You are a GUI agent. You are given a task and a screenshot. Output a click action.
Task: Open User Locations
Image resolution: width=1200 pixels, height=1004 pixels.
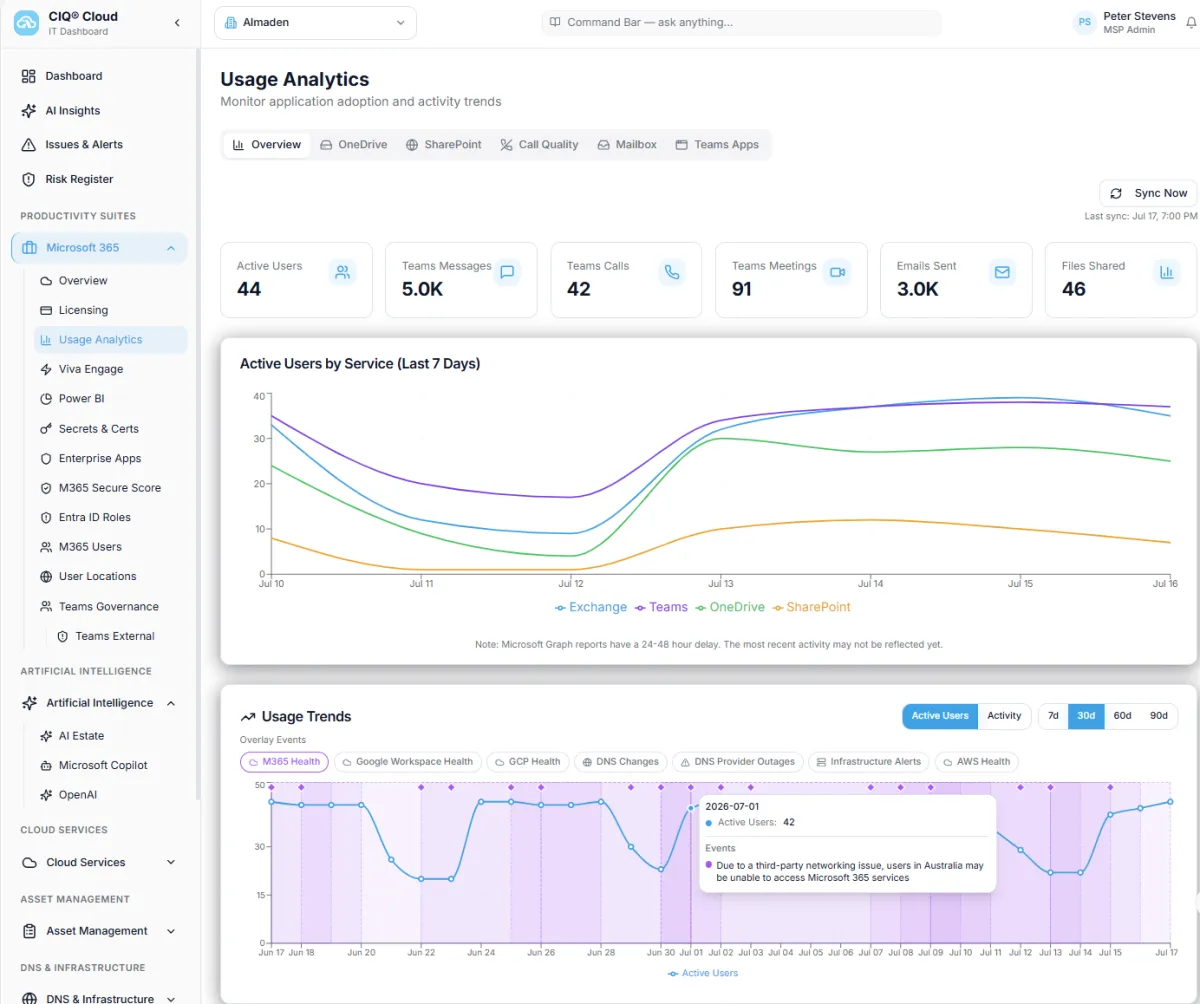coord(110,576)
